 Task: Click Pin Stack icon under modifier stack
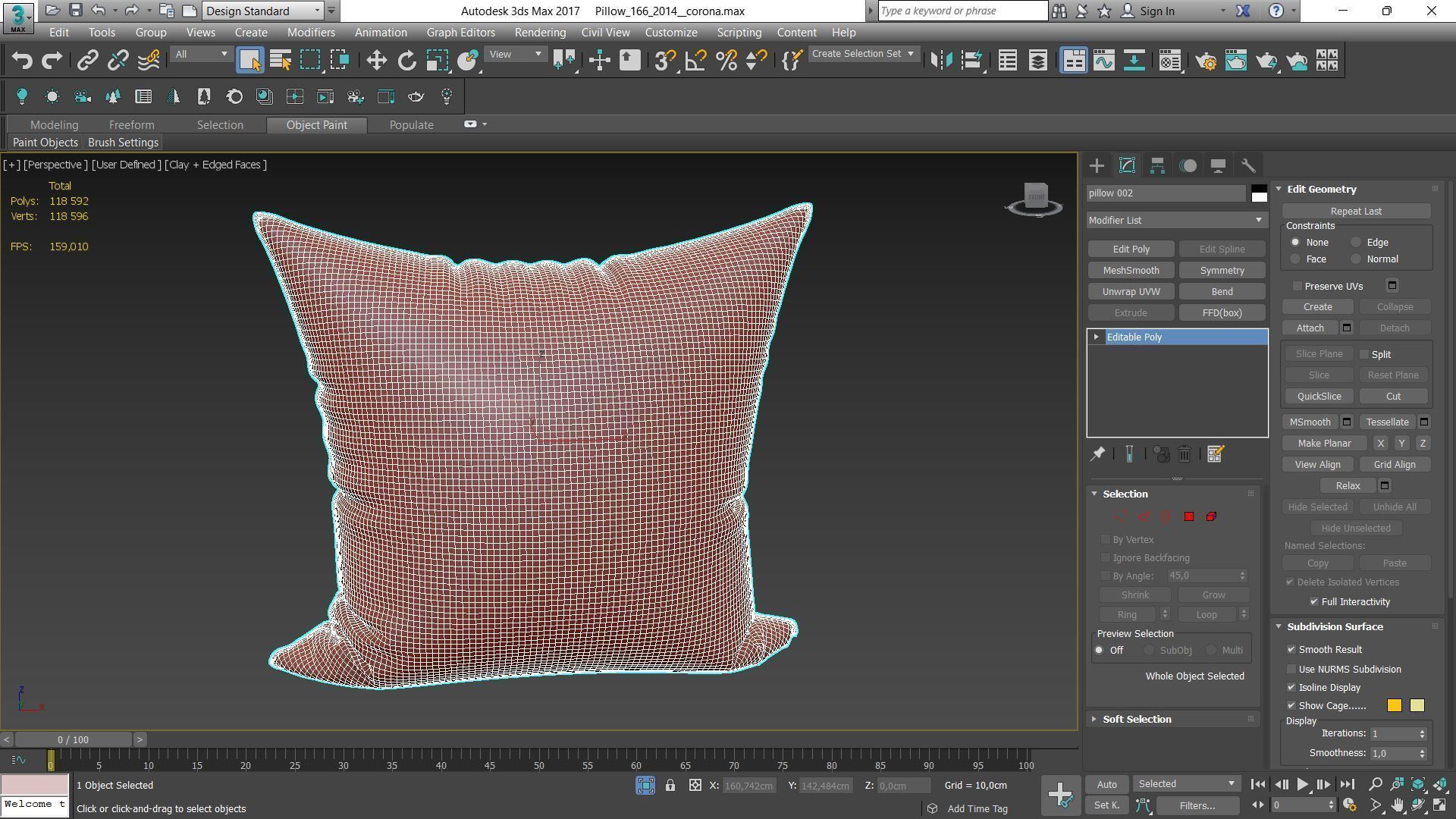[1097, 454]
